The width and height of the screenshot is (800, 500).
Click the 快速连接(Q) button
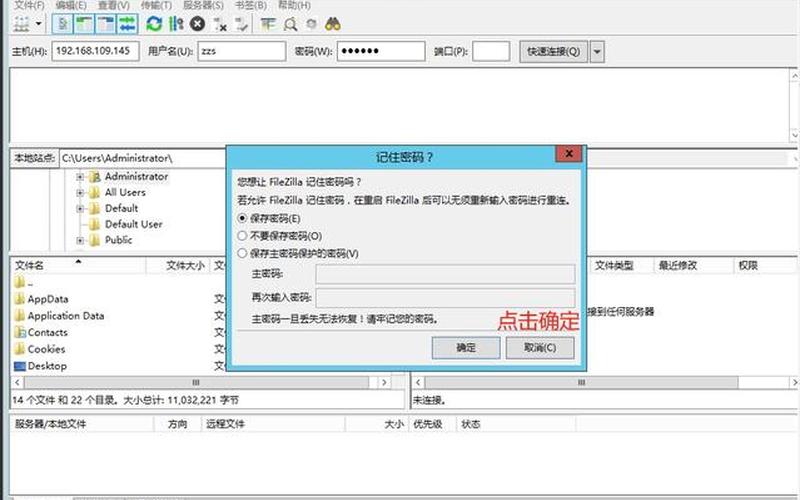click(554, 52)
